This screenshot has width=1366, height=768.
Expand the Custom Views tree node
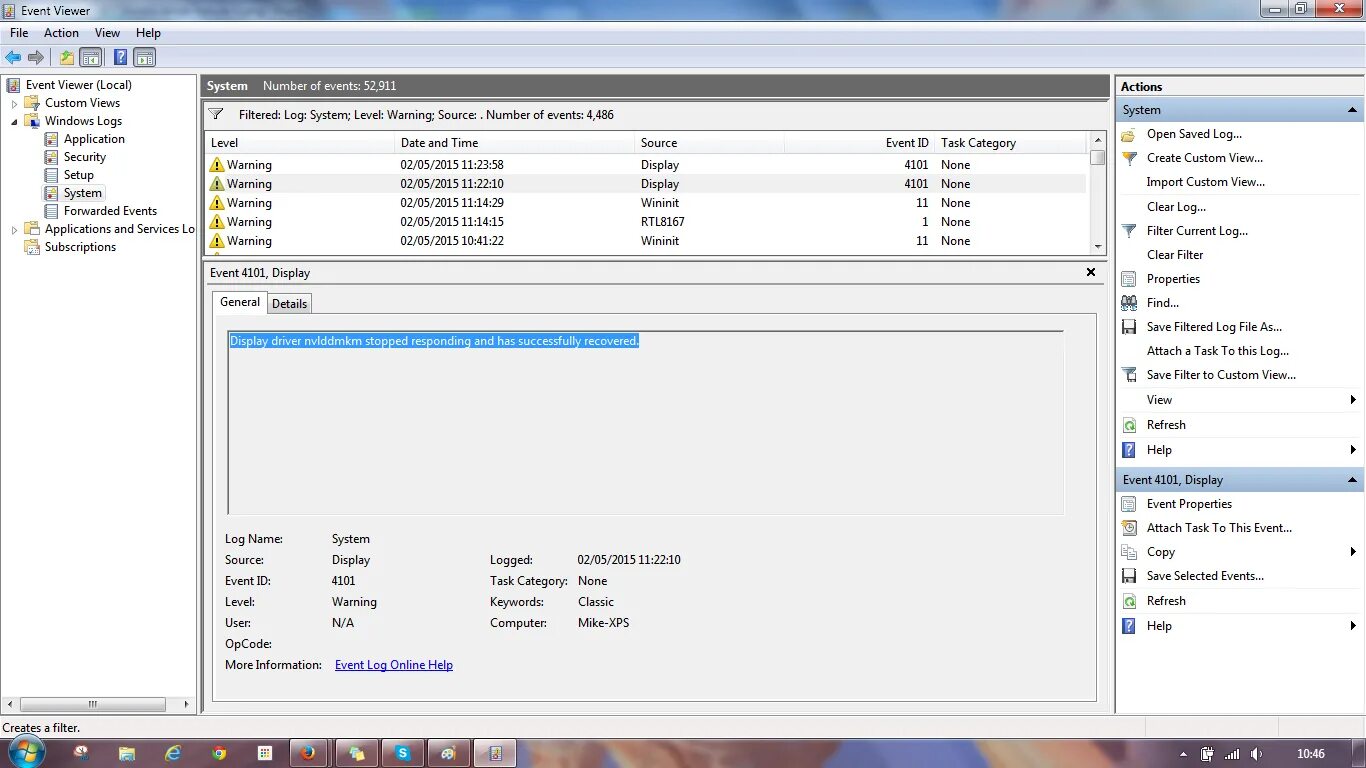coord(14,103)
